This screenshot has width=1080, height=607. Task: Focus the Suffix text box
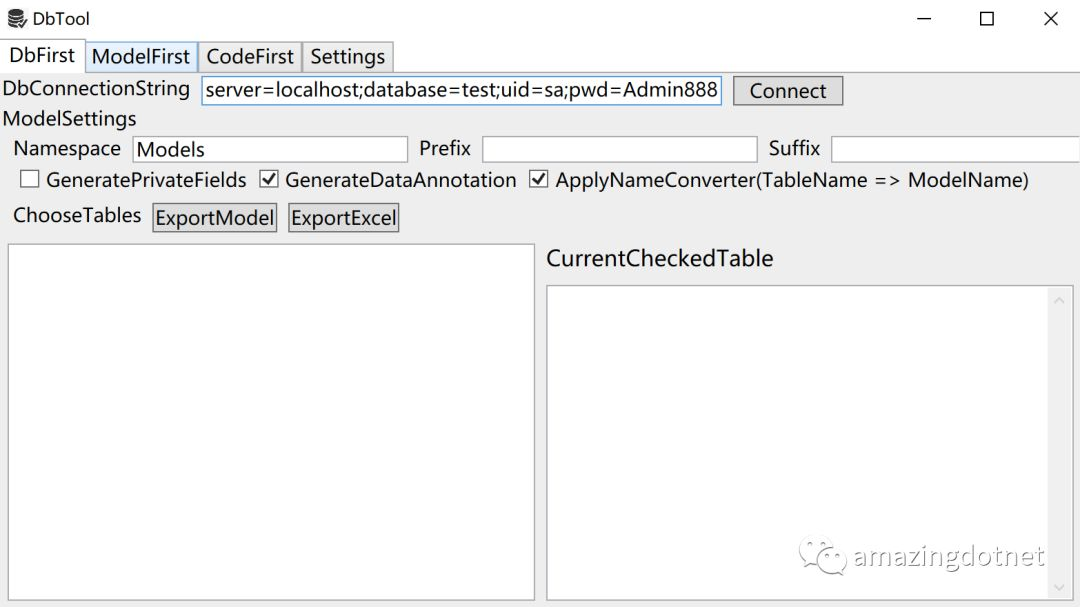click(955, 150)
